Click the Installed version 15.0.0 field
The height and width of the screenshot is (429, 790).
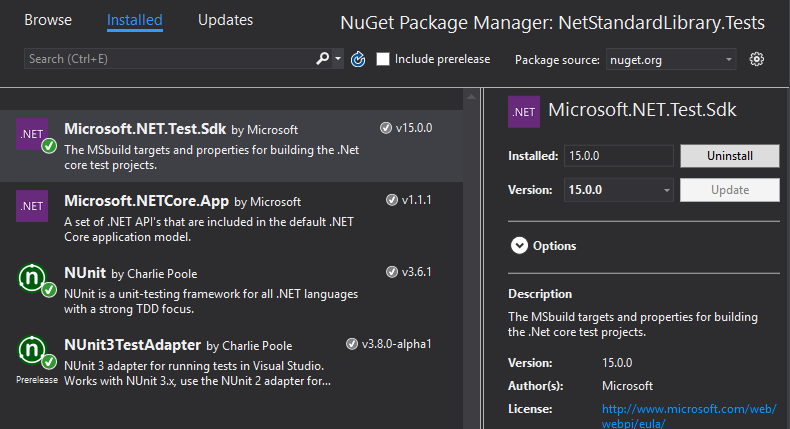click(x=619, y=156)
